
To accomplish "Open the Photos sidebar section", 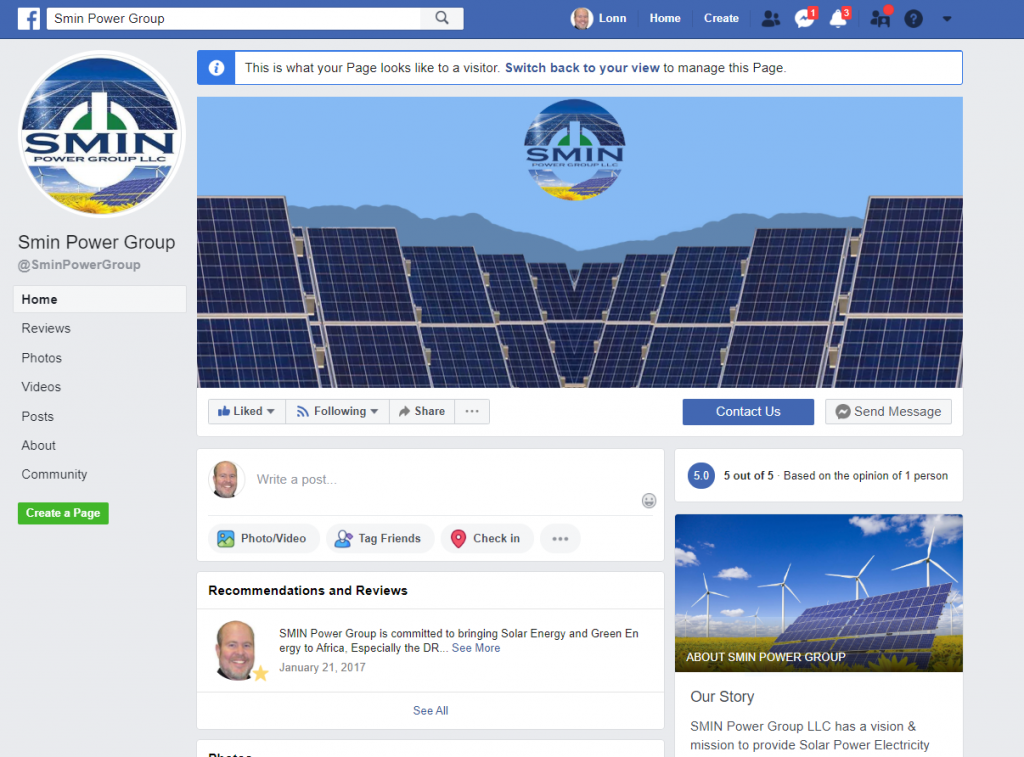I will (42, 358).
